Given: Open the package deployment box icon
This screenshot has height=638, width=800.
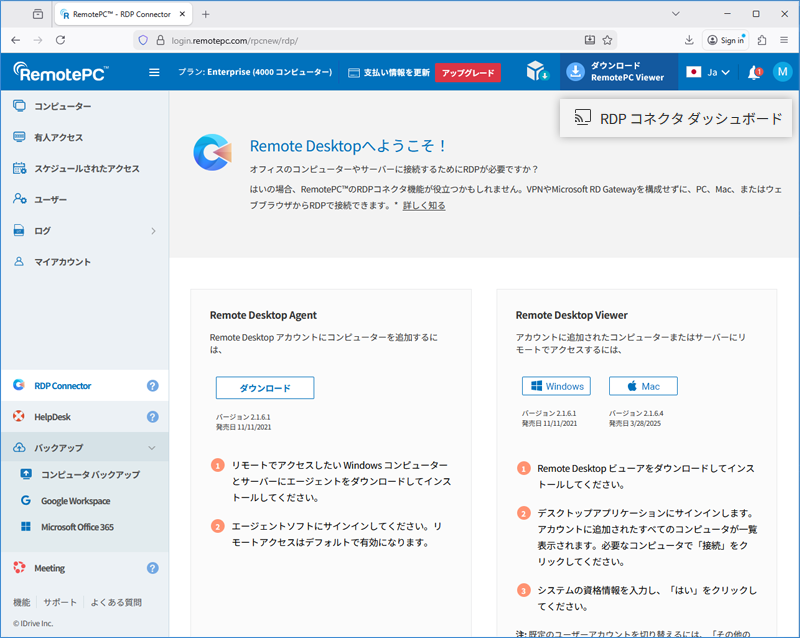Looking at the screenshot, I should (x=537, y=71).
